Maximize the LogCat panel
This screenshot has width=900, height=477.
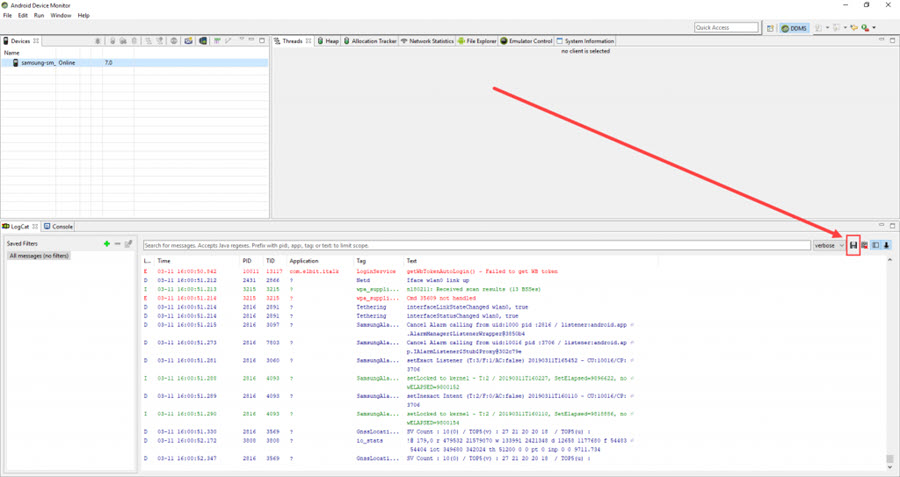[892, 226]
